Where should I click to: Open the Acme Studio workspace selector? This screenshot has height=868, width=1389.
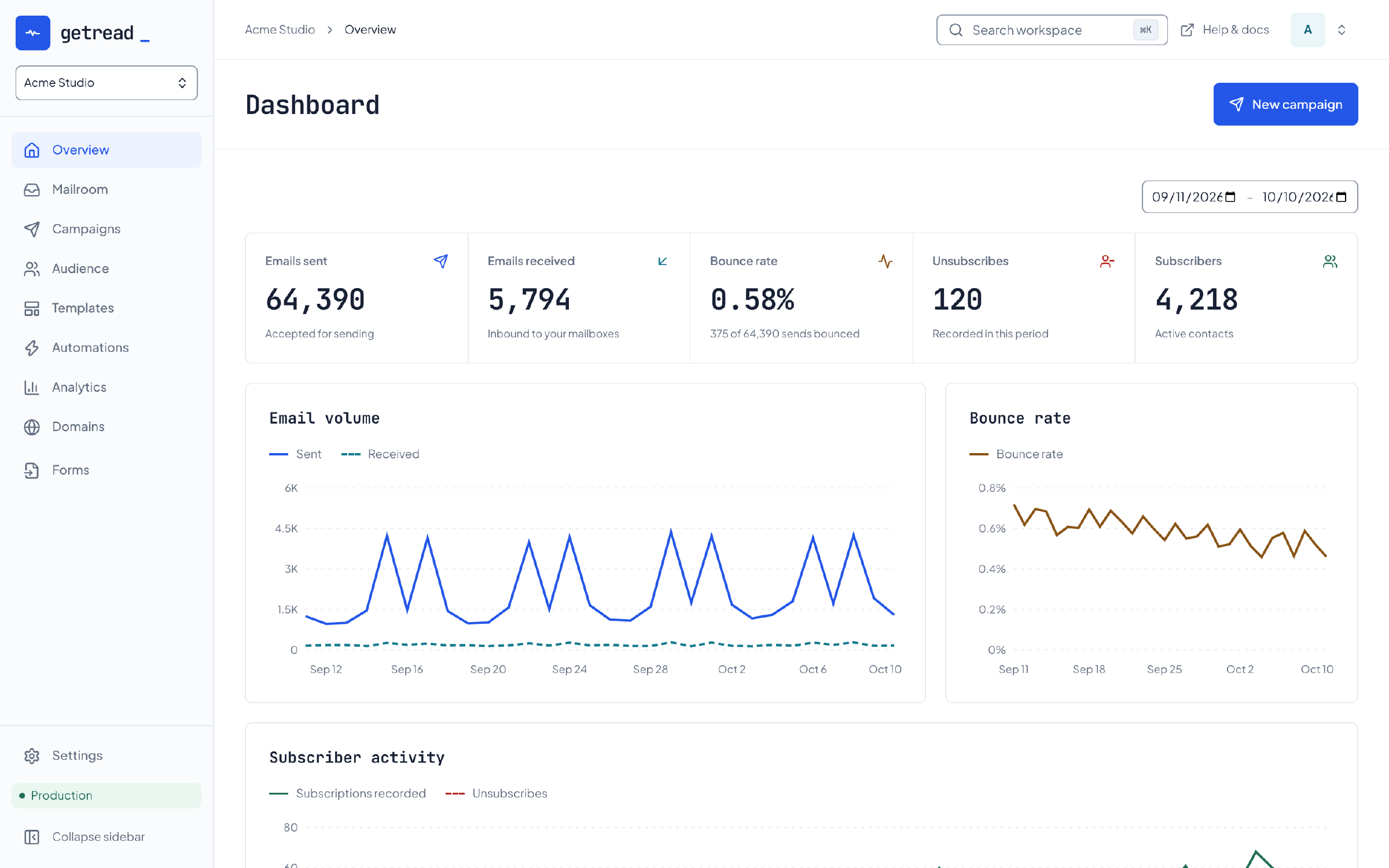tap(106, 83)
